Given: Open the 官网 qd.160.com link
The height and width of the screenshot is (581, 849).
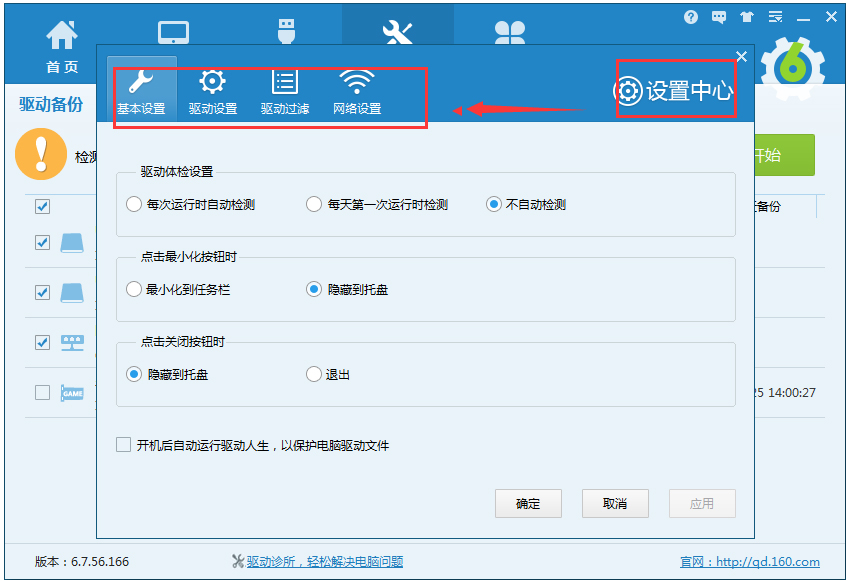Looking at the screenshot, I should 749,561.
